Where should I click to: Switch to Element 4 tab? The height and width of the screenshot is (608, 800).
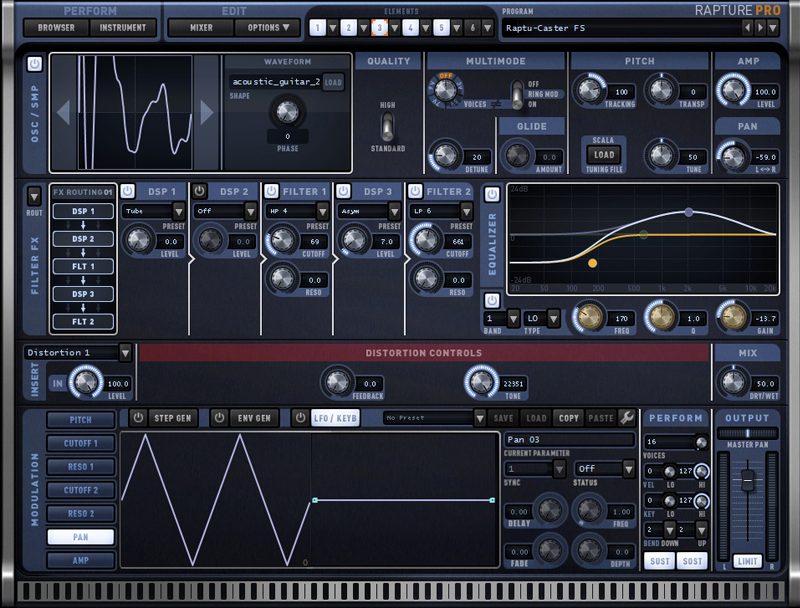click(410, 28)
